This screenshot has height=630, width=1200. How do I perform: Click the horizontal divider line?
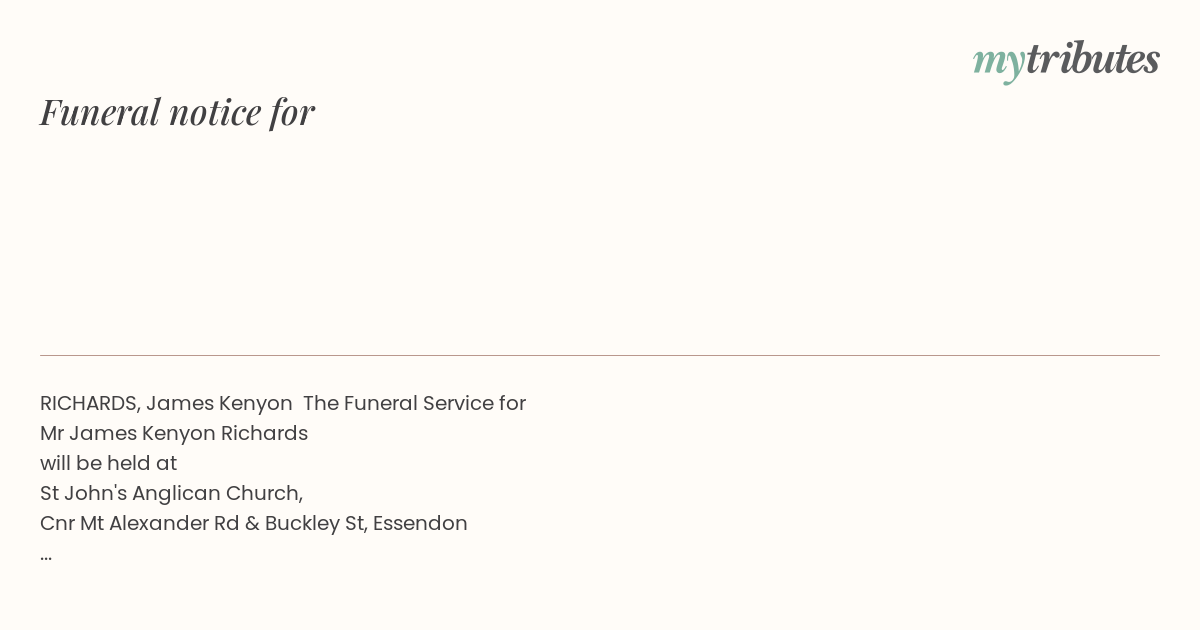pos(600,355)
